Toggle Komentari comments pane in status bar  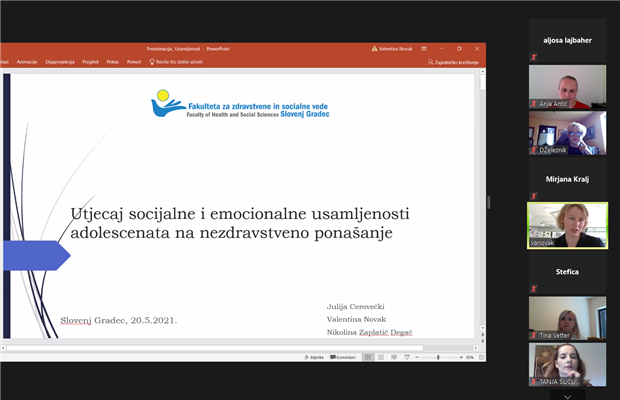pyautogui.click(x=343, y=357)
